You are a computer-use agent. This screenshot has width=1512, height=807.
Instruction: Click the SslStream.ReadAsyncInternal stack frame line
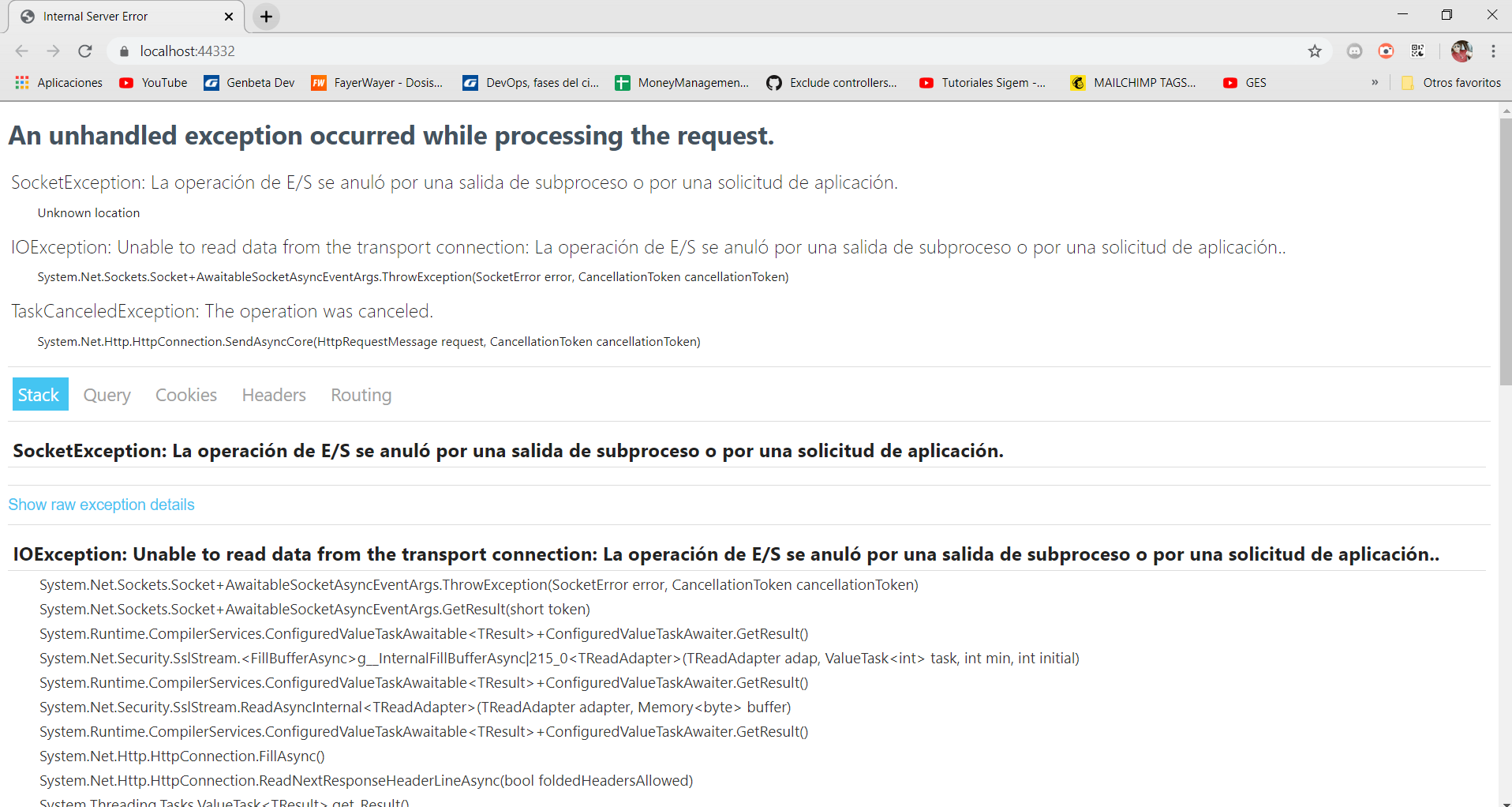[415, 708]
